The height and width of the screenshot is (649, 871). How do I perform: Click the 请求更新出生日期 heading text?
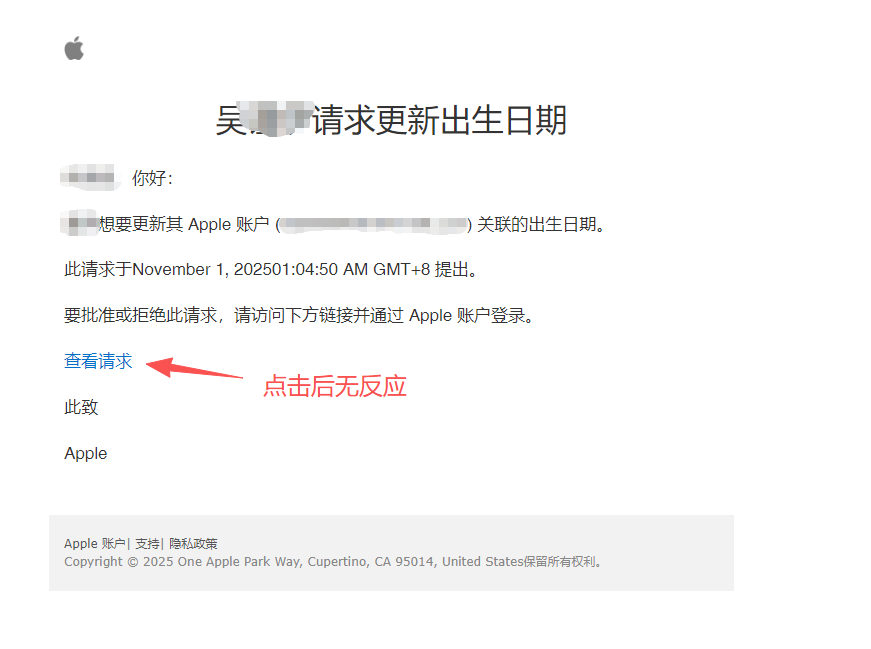pos(439,120)
